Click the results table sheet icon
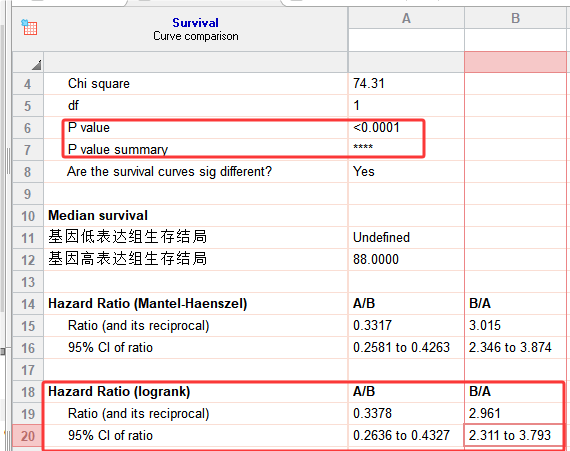This screenshot has width=570, height=451. pos(29,27)
